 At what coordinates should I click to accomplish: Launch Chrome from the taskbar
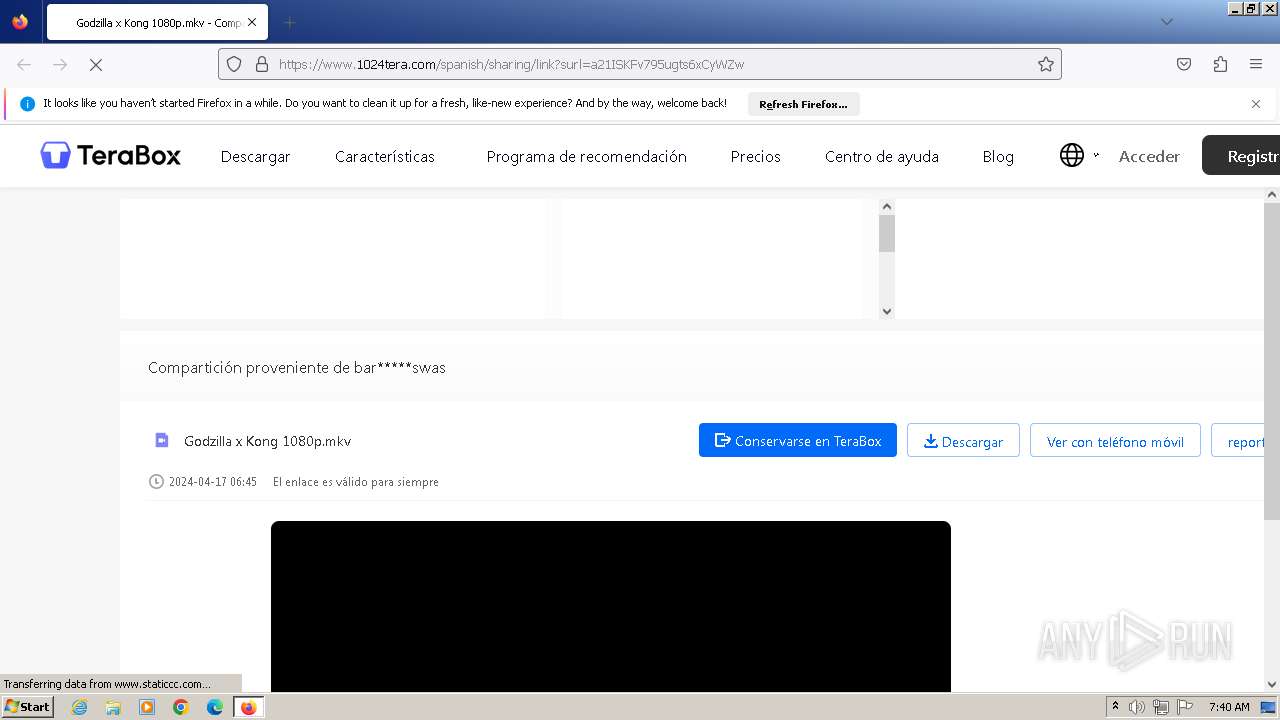click(x=181, y=707)
